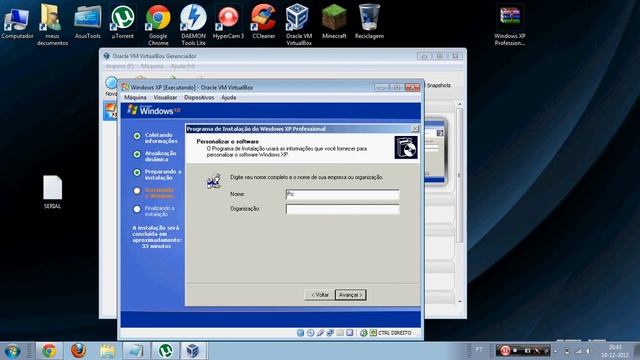
Task: Click the Personalizar o software heading
Action: point(227,142)
